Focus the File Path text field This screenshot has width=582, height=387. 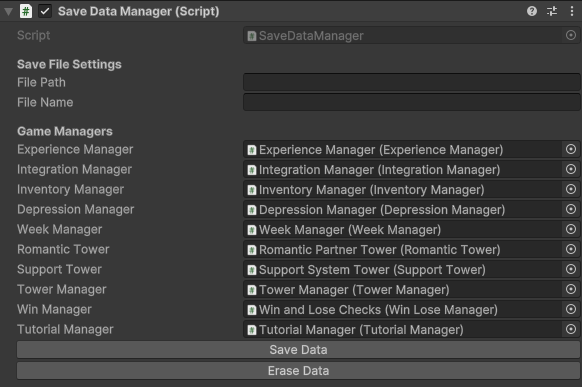click(x=412, y=82)
